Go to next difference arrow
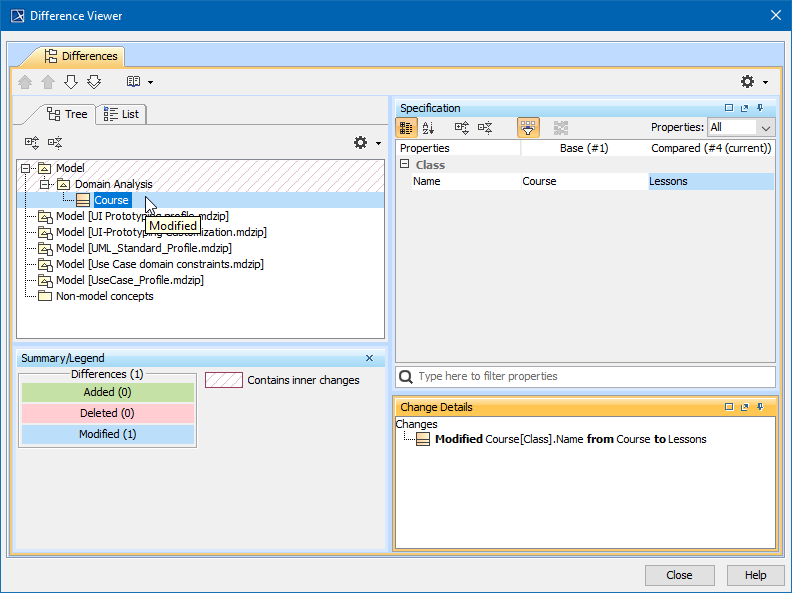The image size is (792, 593). click(x=71, y=82)
